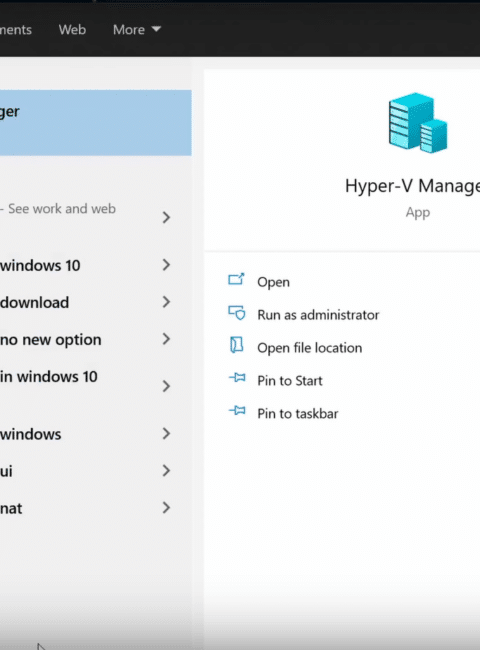This screenshot has height=650, width=480.
Task: Open the Hyper-V Manager app icon
Action: click(x=417, y=123)
